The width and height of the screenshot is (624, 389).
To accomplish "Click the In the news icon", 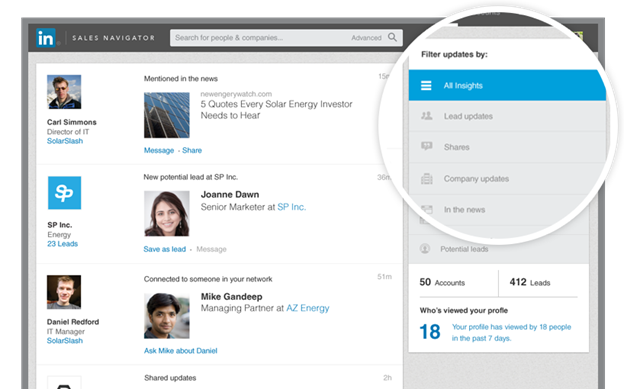I will click(427, 209).
